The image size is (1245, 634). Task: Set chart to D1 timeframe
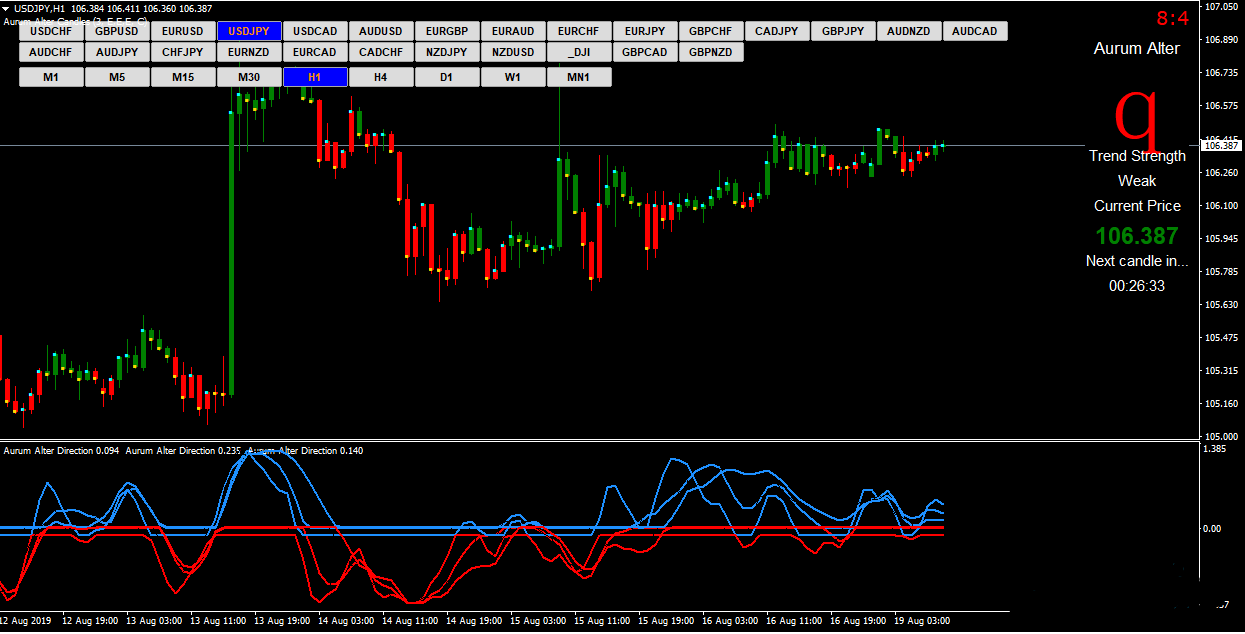(x=447, y=77)
